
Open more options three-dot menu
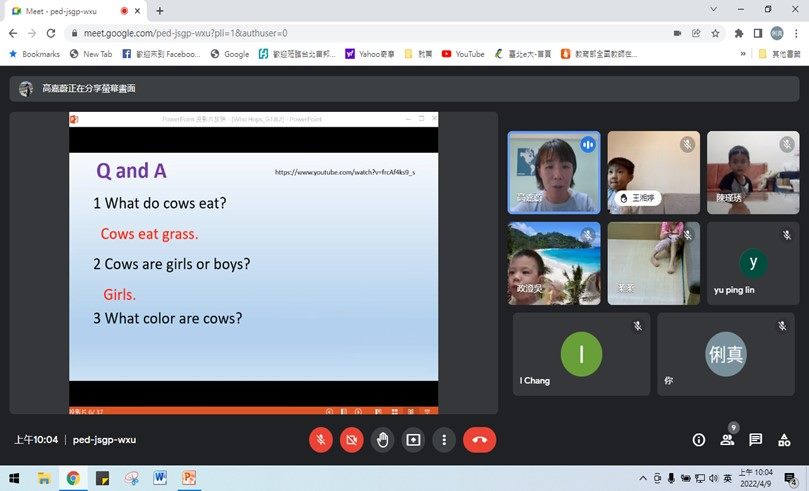click(x=444, y=440)
